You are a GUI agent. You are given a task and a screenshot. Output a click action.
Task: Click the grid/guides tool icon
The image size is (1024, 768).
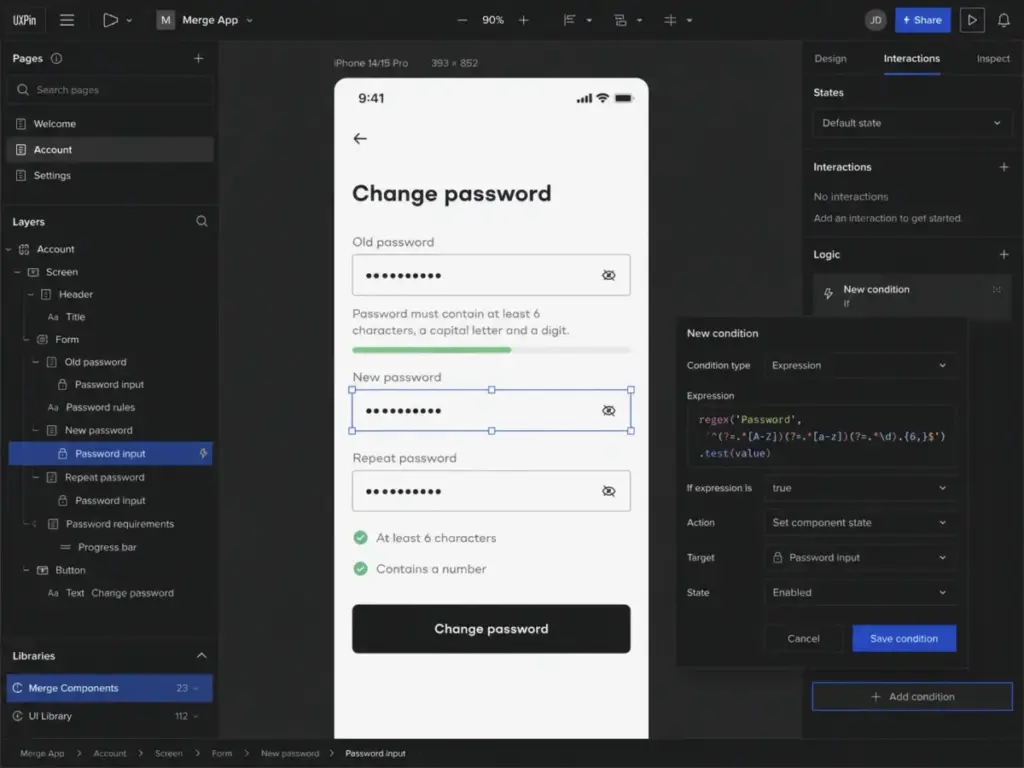670,20
